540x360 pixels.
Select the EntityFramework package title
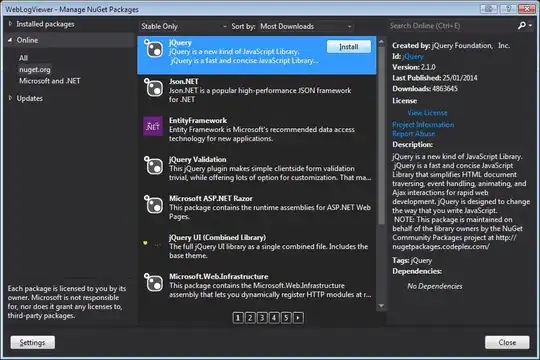(x=198, y=121)
